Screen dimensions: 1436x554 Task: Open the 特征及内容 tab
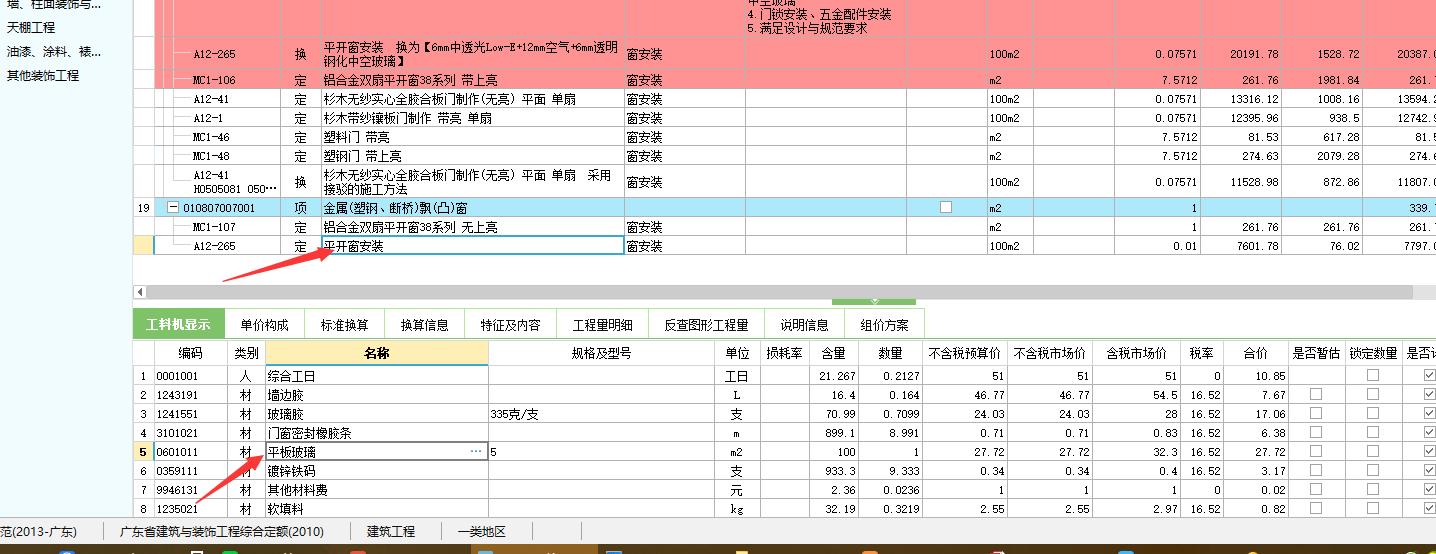tap(510, 325)
